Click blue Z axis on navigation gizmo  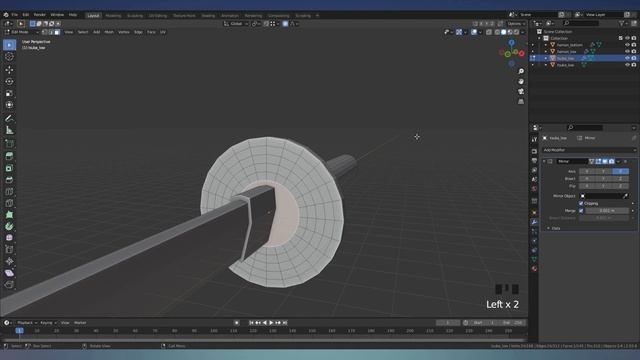coord(511,42)
